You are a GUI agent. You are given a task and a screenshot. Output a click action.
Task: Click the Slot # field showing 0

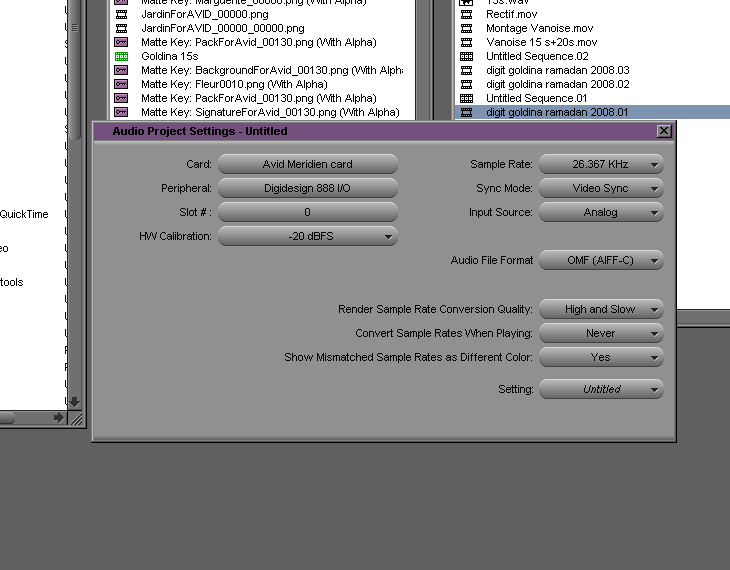pos(308,212)
